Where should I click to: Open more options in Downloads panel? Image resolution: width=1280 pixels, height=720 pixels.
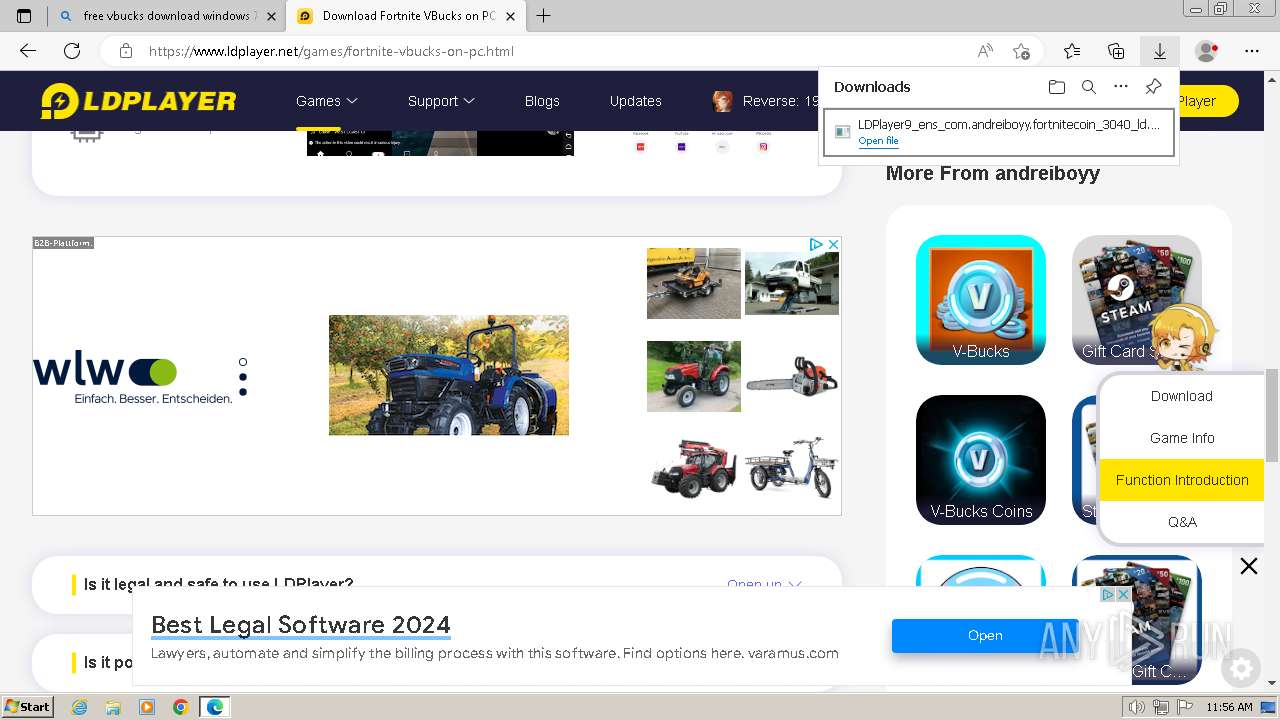pyautogui.click(x=1121, y=87)
